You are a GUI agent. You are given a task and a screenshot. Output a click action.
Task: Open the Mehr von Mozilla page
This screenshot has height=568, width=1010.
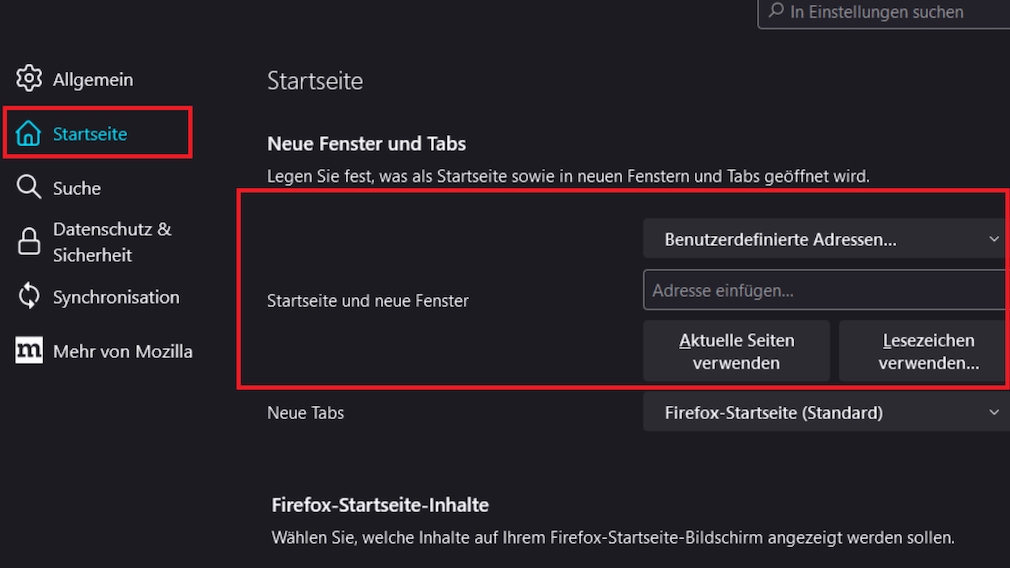[122, 351]
